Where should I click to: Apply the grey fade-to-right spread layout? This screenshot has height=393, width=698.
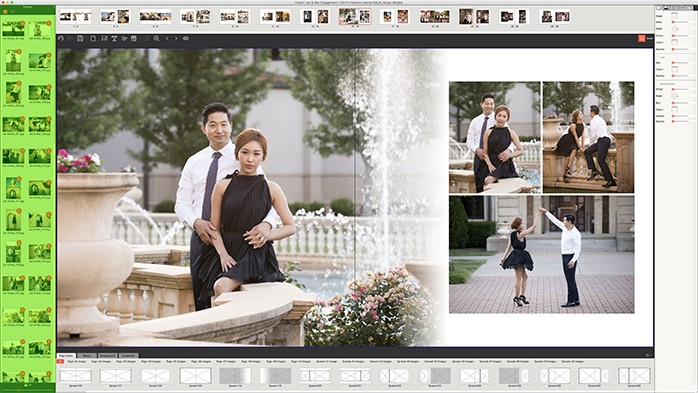[x=235, y=376]
